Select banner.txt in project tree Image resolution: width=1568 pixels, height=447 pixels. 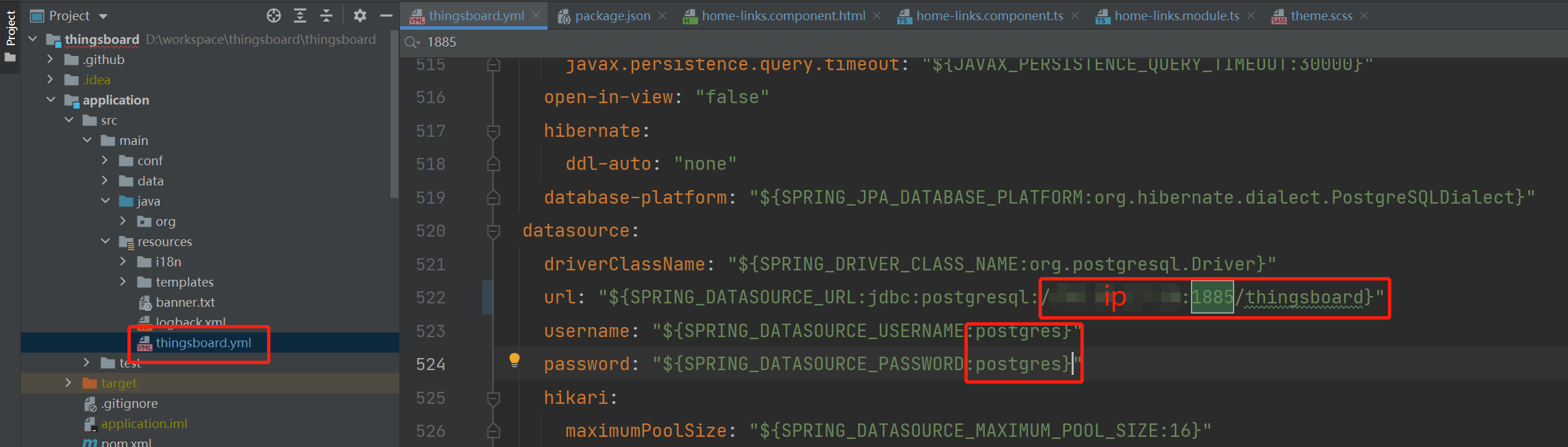point(185,302)
